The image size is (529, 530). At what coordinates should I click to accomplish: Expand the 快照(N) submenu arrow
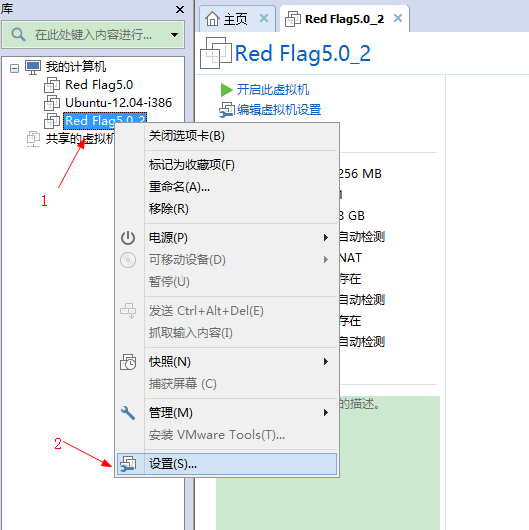click(326, 362)
